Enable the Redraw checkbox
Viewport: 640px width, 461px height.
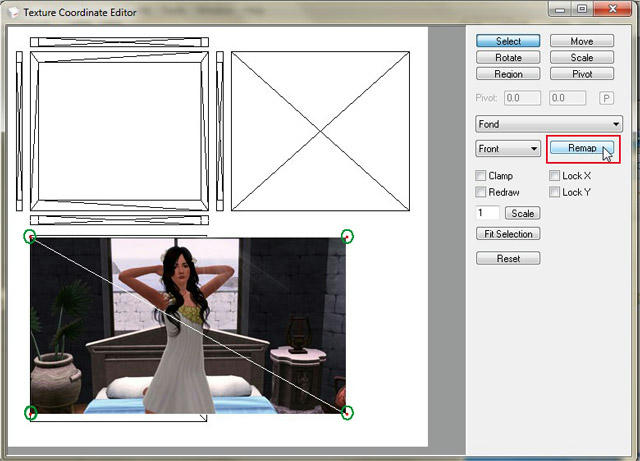tap(480, 192)
